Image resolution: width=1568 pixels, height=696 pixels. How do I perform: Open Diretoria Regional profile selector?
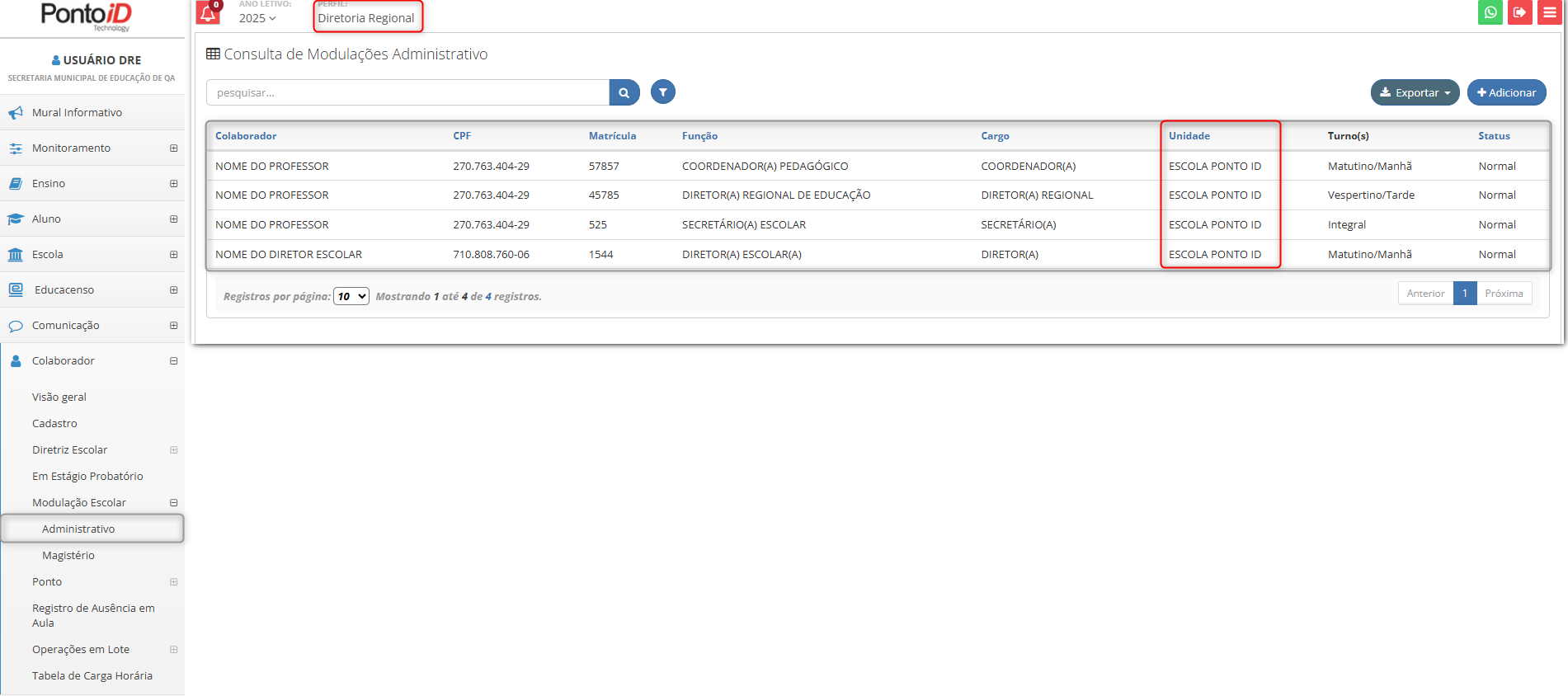tap(367, 18)
